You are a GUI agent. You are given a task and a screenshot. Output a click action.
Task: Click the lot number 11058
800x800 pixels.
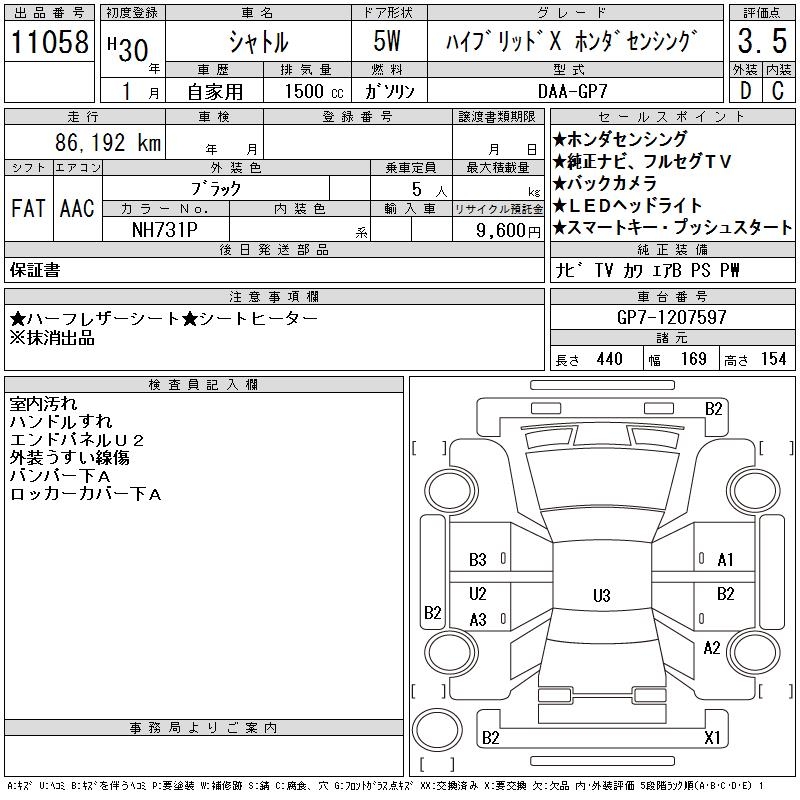click(49, 41)
